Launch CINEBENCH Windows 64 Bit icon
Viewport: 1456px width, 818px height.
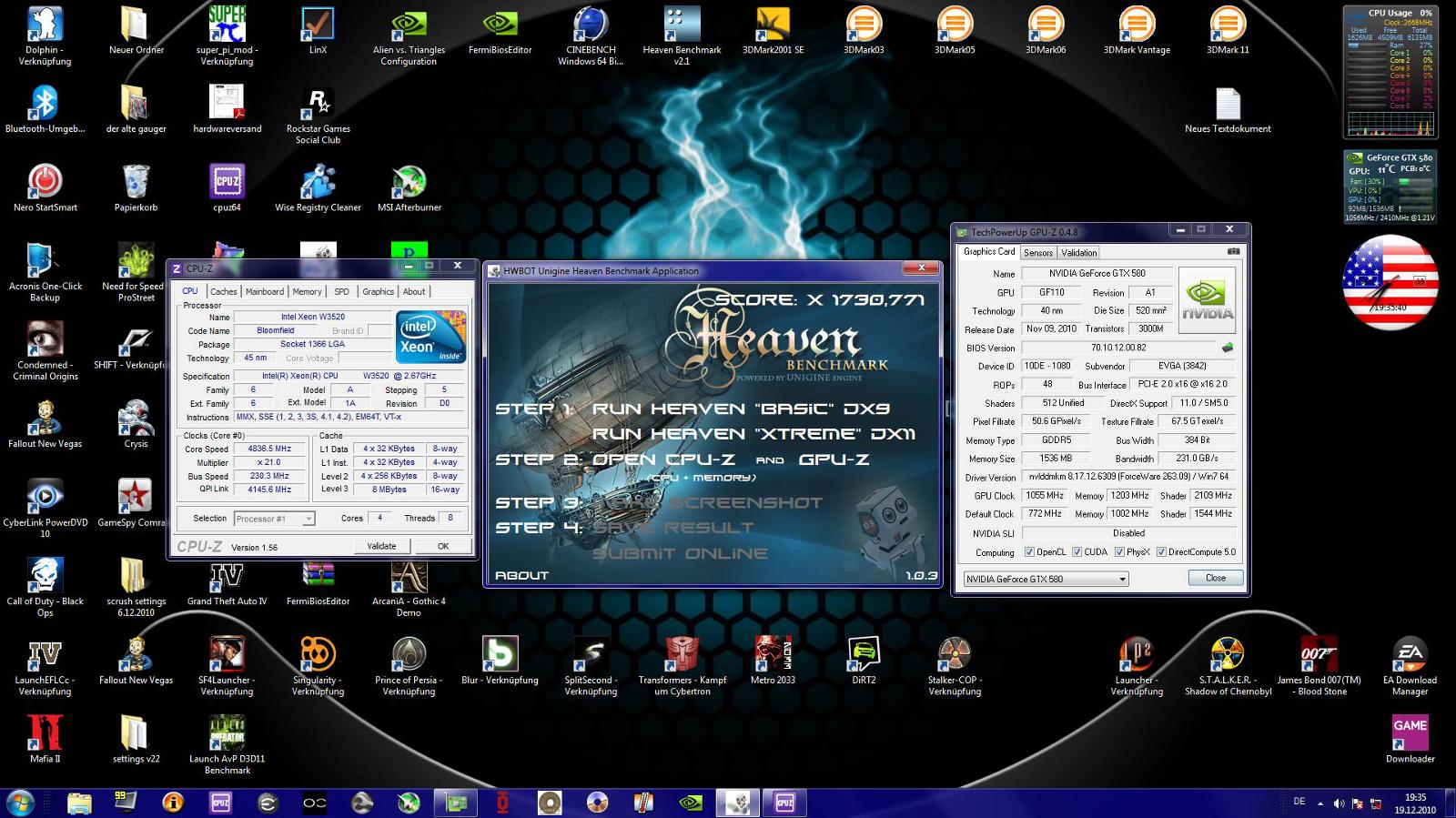coord(591,36)
